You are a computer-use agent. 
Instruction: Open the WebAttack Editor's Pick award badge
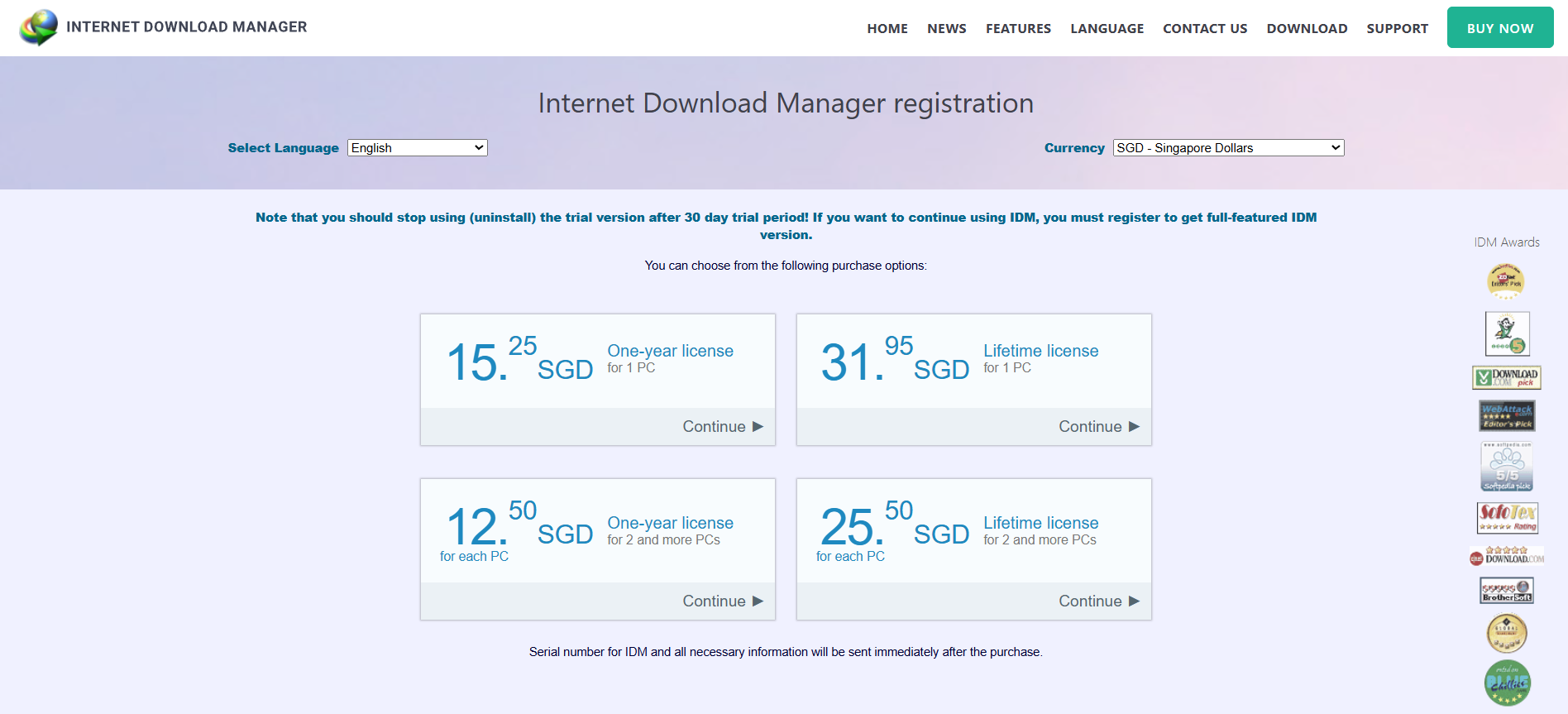pos(1507,415)
